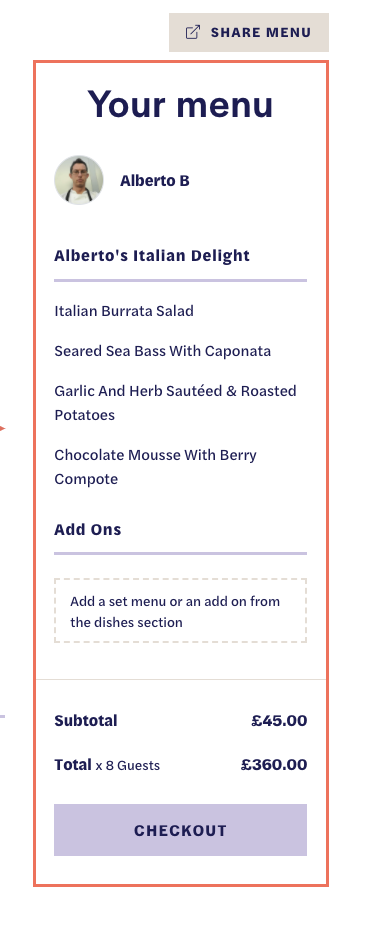The image size is (370, 930).
Task: Click the x 8 Guests text
Action: (127, 766)
